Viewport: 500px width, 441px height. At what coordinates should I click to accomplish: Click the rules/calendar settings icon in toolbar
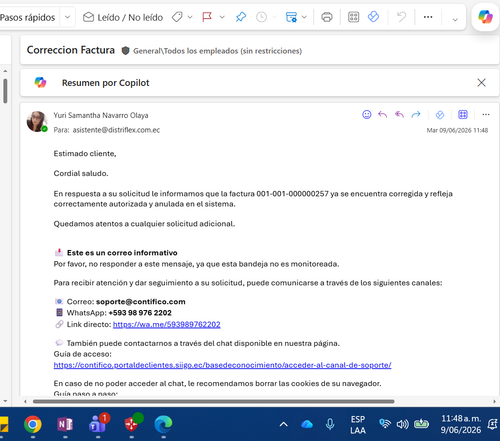coord(291,17)
